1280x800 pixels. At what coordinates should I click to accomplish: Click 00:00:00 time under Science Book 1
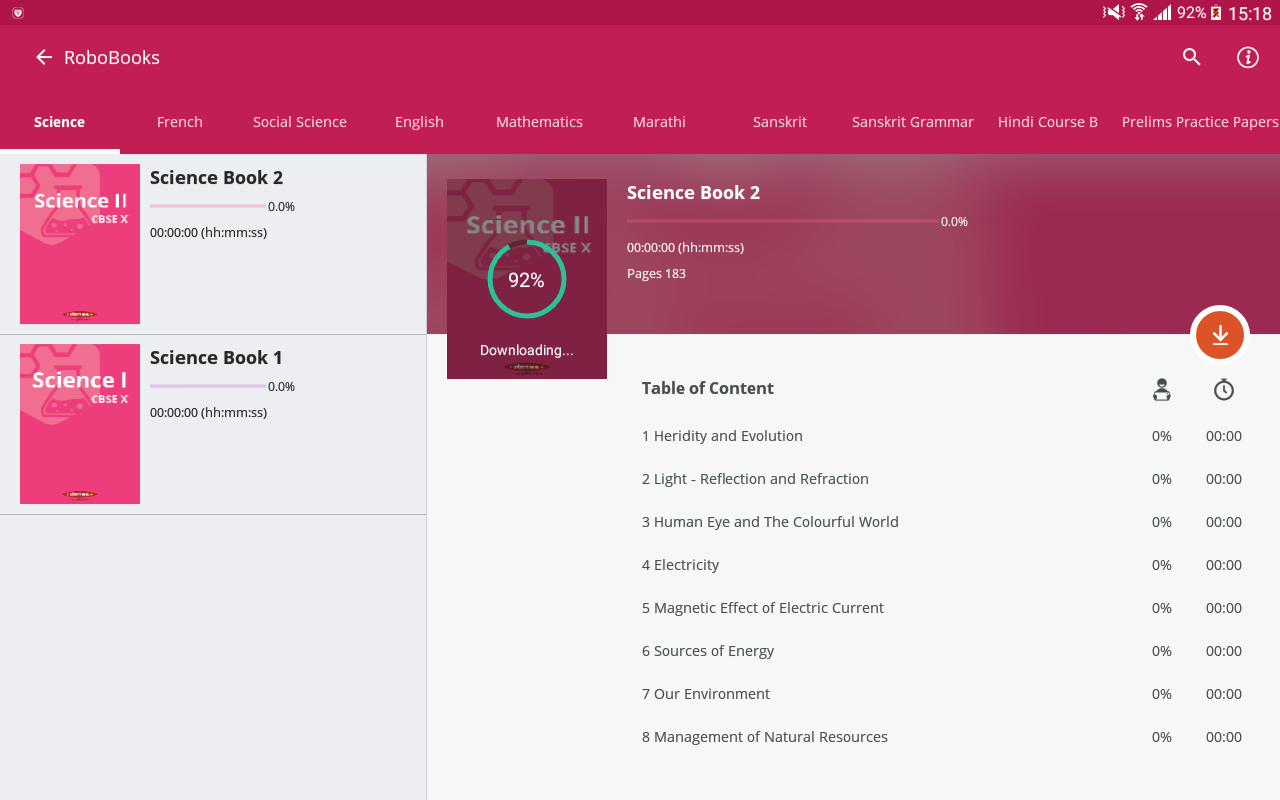[x=208, y=412]
